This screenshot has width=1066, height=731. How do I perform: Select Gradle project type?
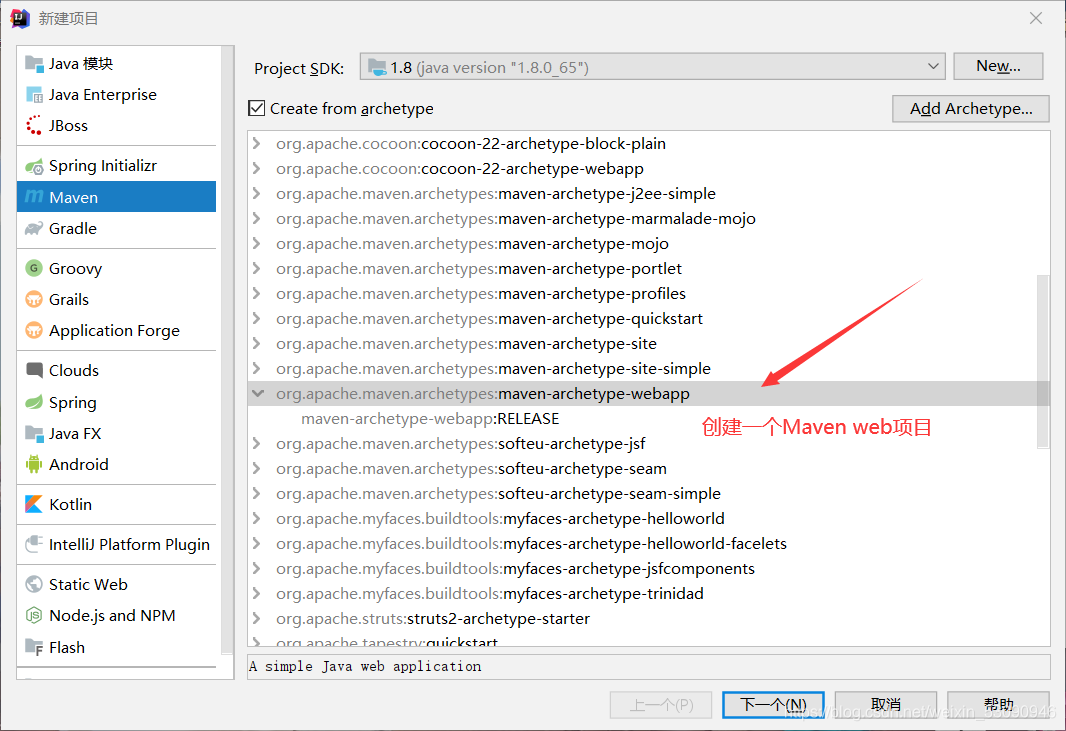116,228
